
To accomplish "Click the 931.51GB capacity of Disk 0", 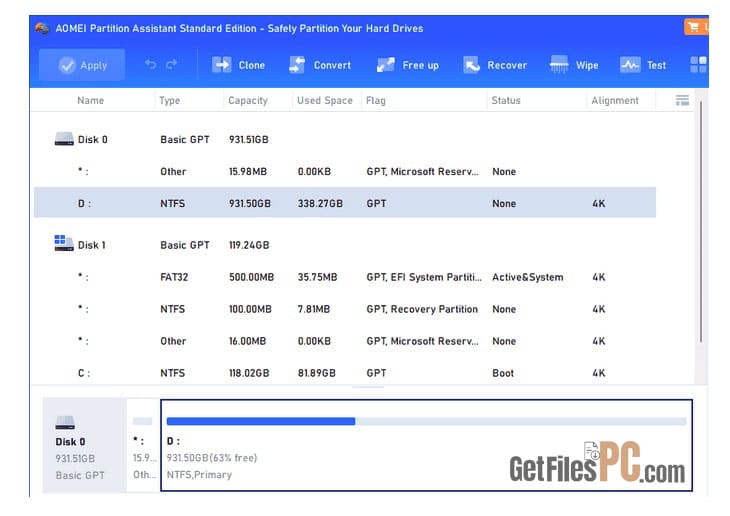I will (x=248, y=140).
